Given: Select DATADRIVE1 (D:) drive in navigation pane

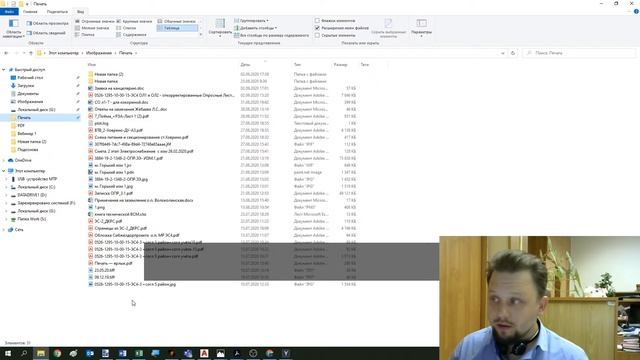Looking at the screenshot, I should 32,195.
